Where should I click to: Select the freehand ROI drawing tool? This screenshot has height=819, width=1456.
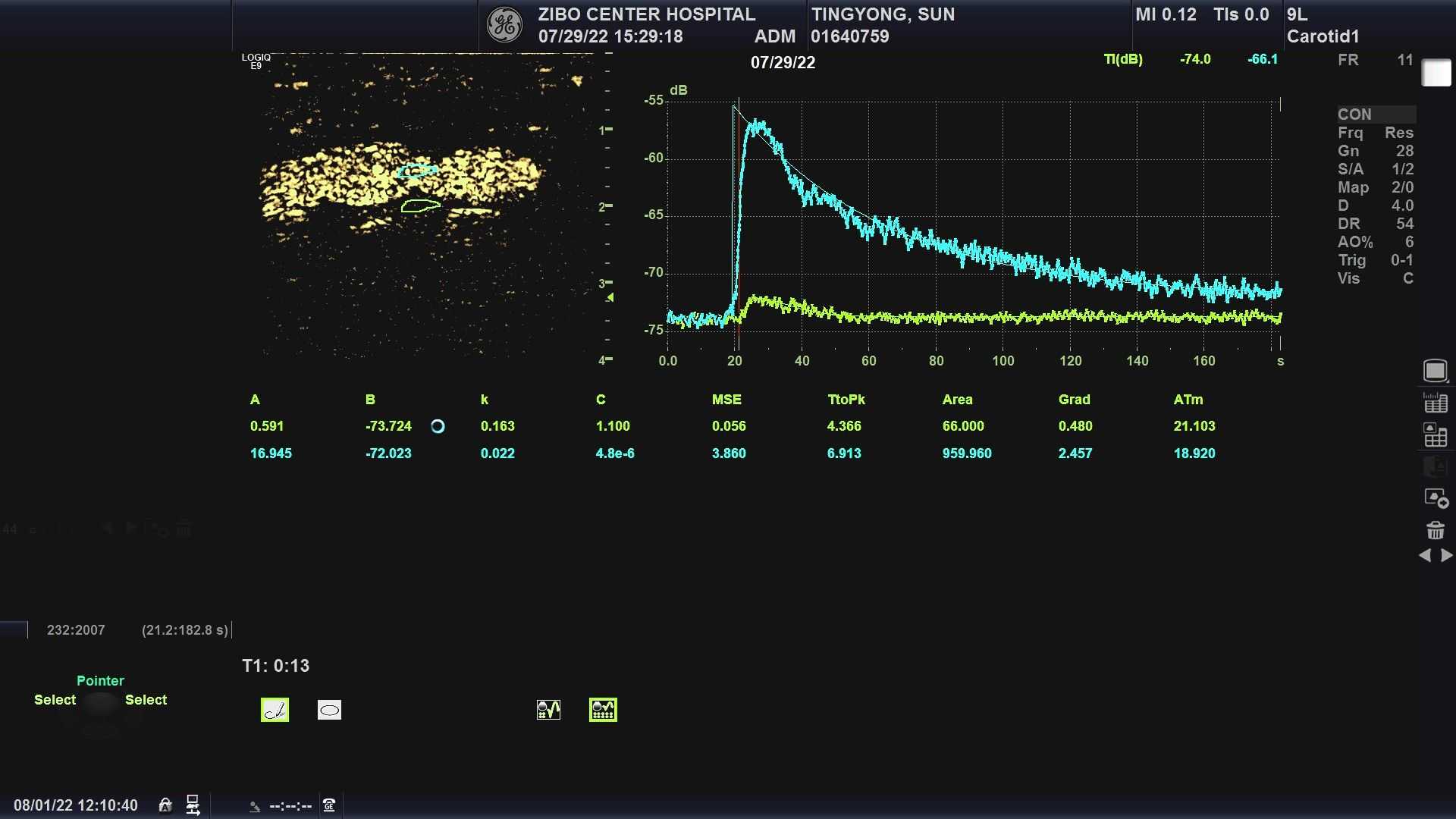[275, 710]
